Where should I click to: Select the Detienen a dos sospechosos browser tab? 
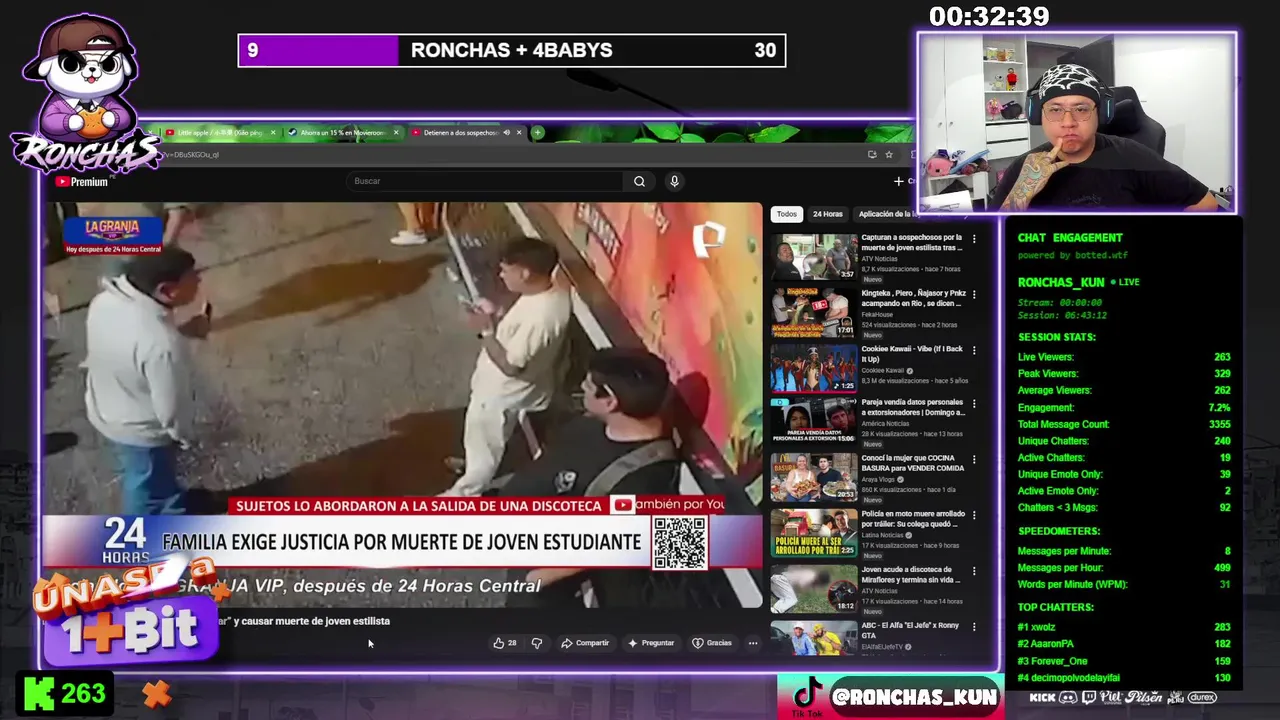tap(458, 133)
